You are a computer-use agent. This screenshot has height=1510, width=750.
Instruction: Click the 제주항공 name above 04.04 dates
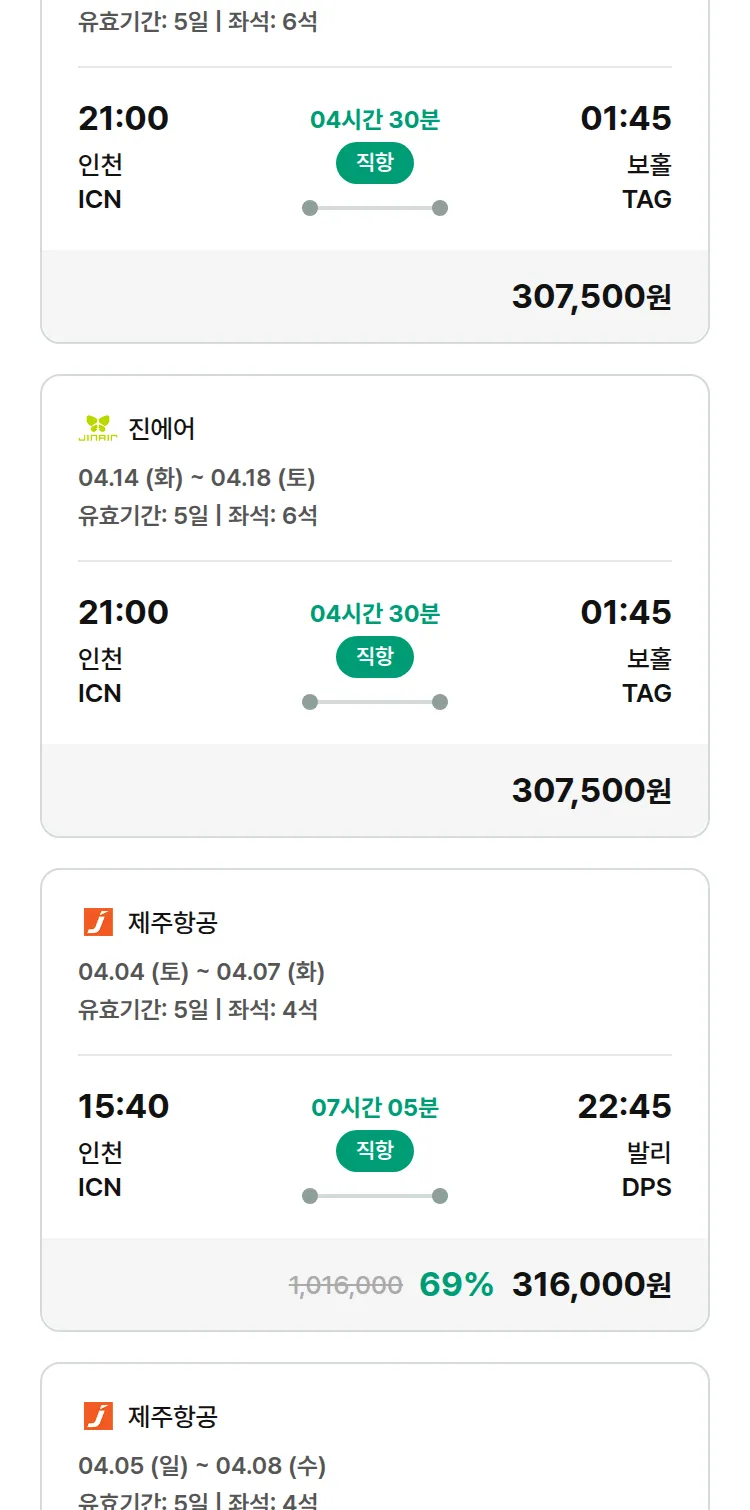(x=172, y=922)
